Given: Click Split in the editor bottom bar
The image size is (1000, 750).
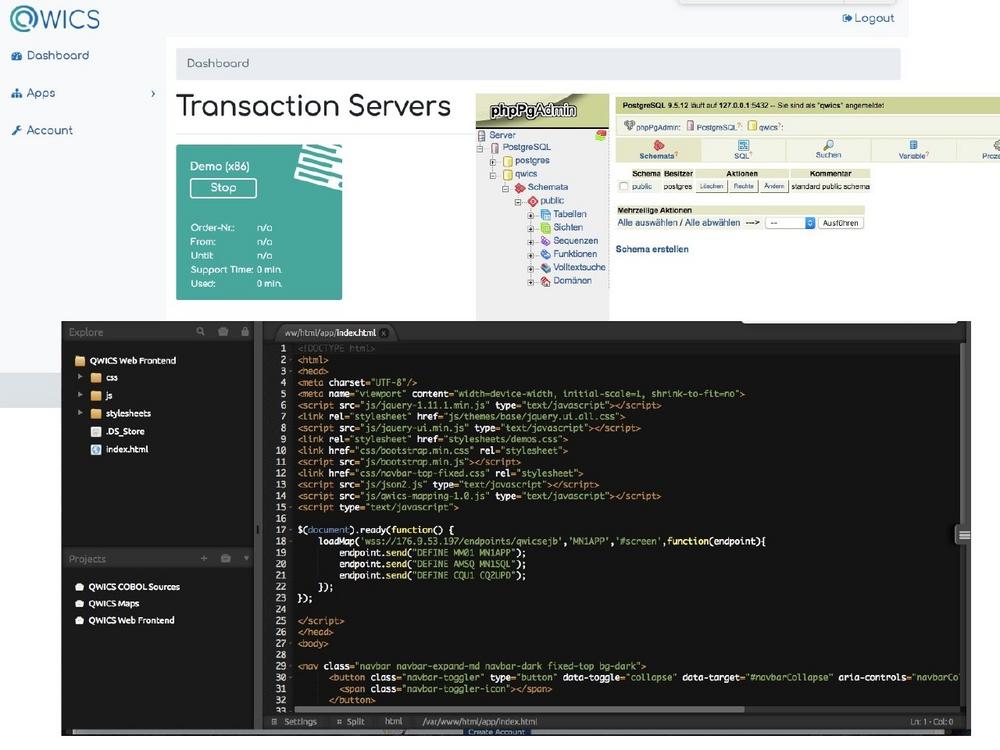Looking at the screenshot, I should (350, 721).
